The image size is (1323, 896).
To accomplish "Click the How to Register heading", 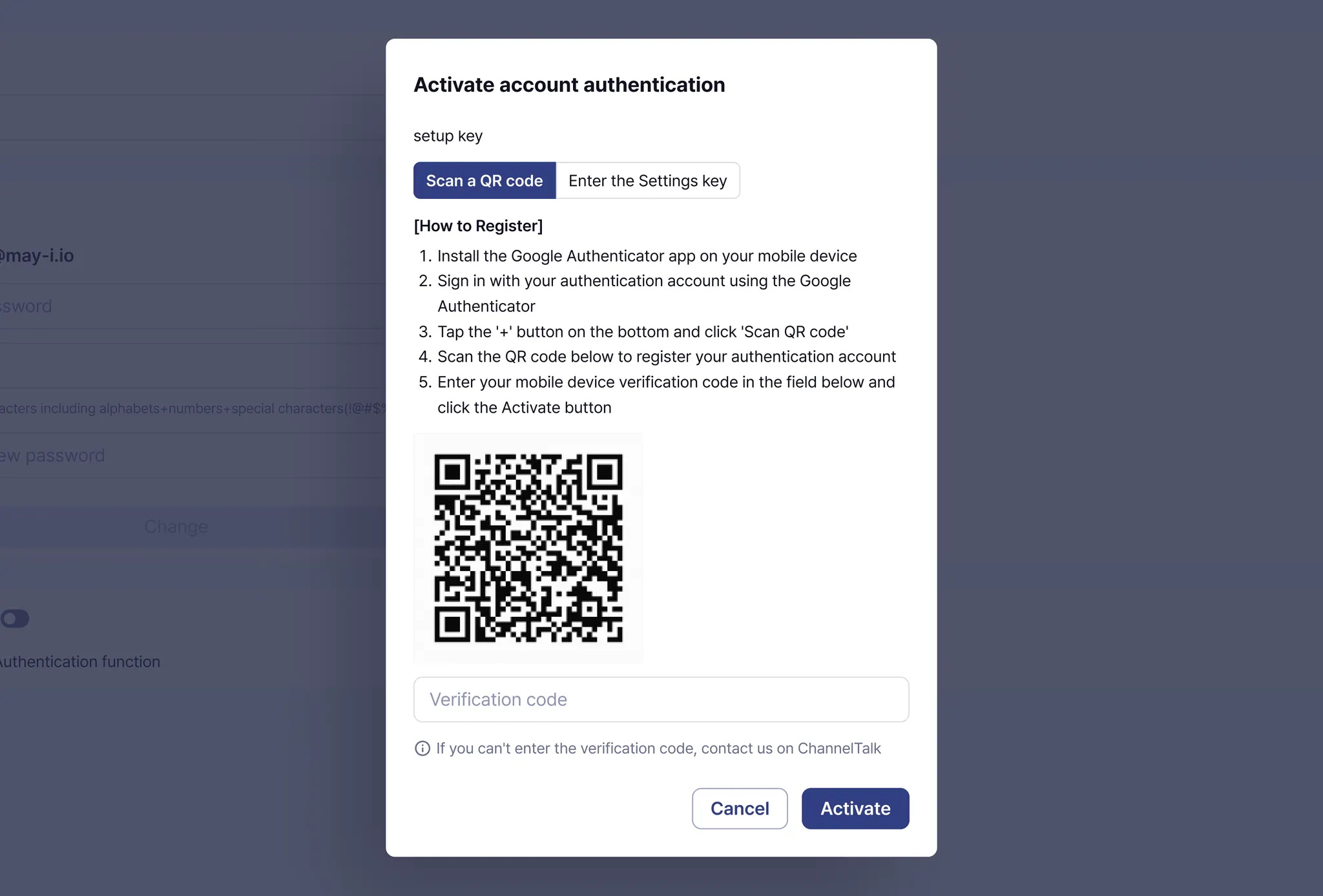I will pyautogui.click(x=478, y=226).
